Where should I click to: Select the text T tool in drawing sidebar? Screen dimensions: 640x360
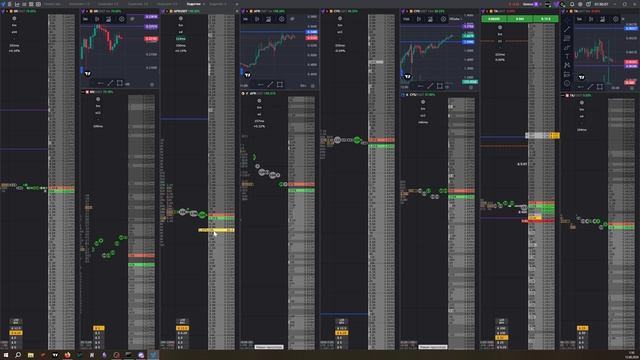[567, 56]
